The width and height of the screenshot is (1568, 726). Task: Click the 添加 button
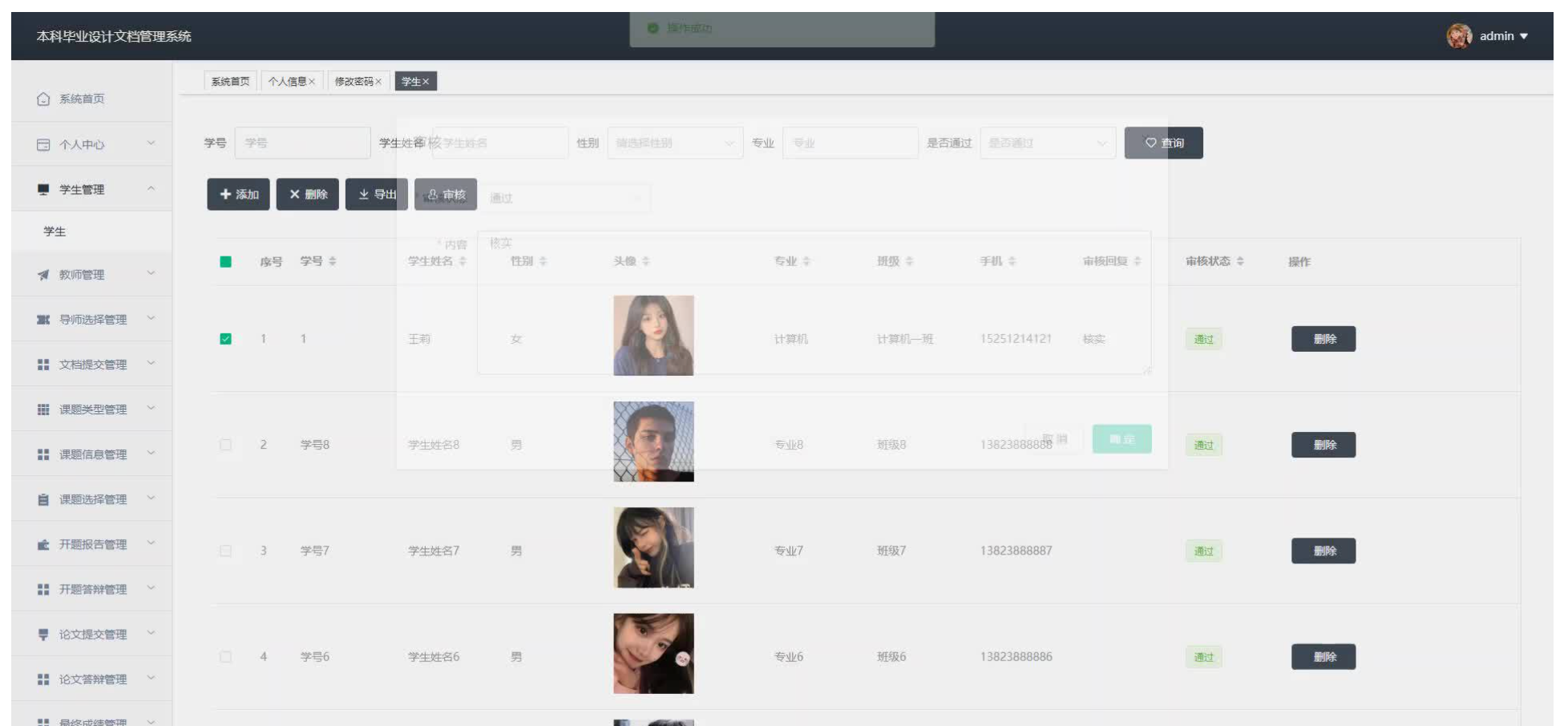(238, 195)
